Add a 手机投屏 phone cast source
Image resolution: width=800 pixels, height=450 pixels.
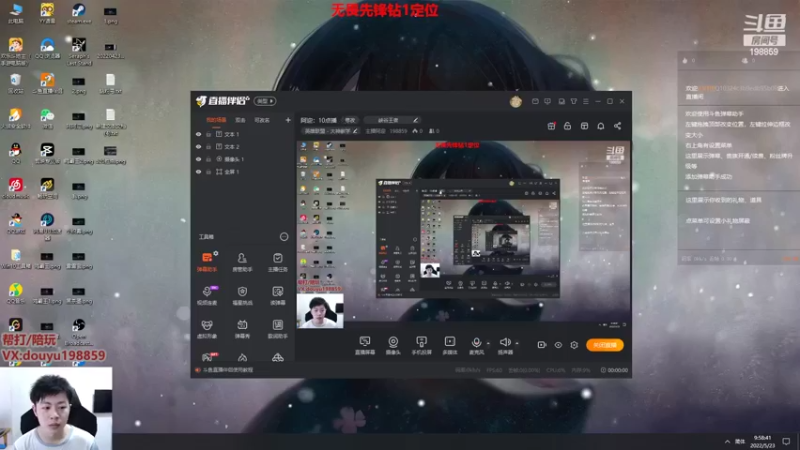pyautogui.click(x=421, y=345)
